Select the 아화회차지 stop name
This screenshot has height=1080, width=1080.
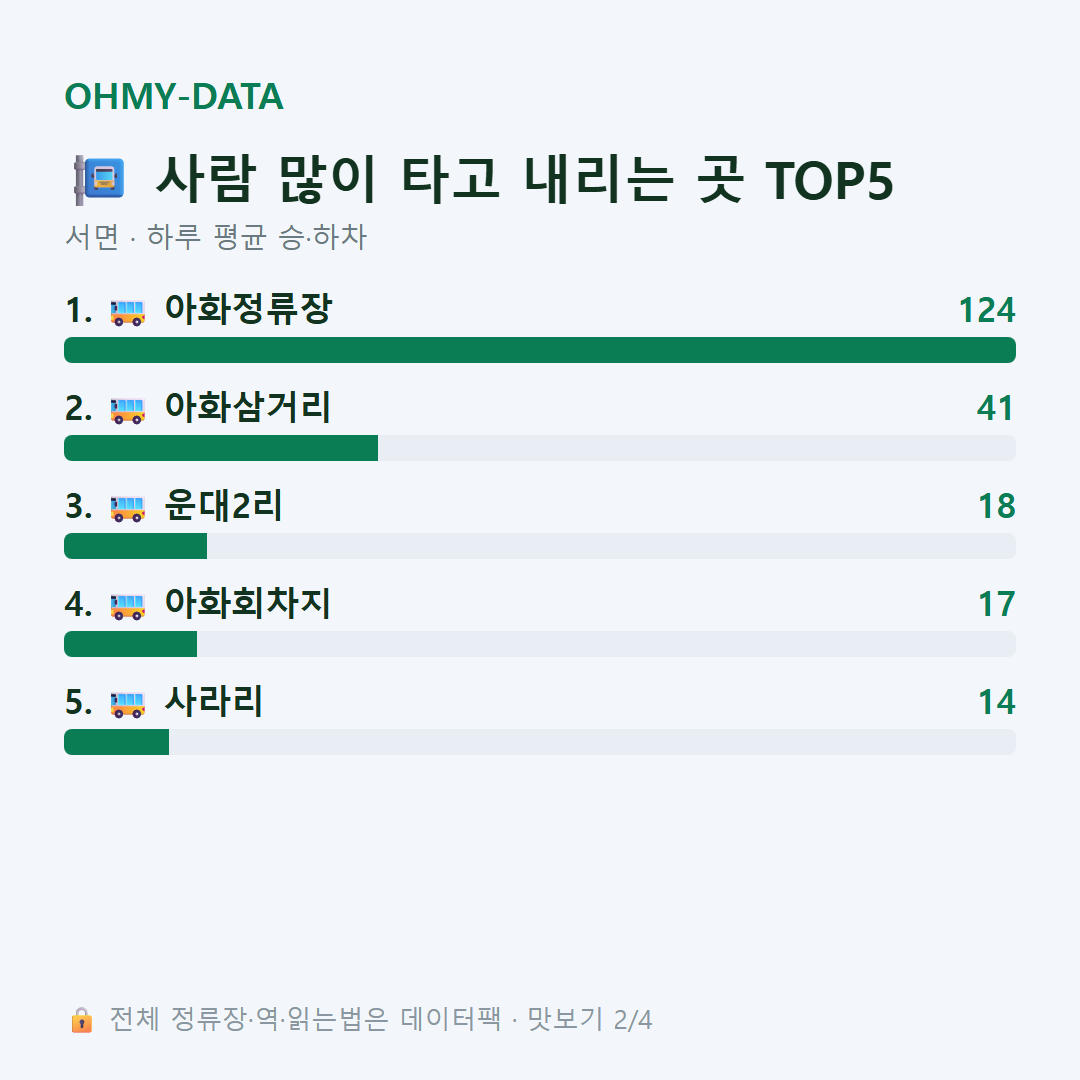coord(248,603)
